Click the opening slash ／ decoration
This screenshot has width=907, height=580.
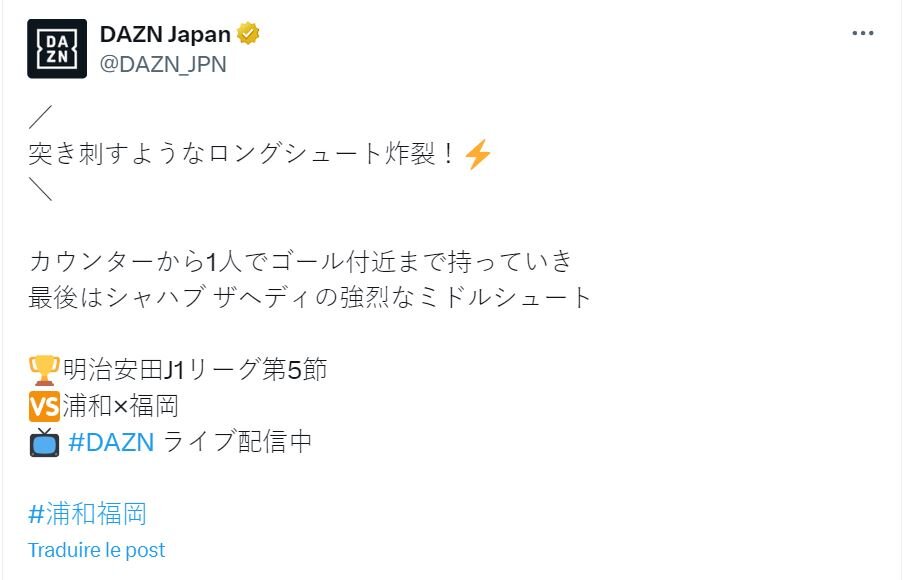(40, 119)
